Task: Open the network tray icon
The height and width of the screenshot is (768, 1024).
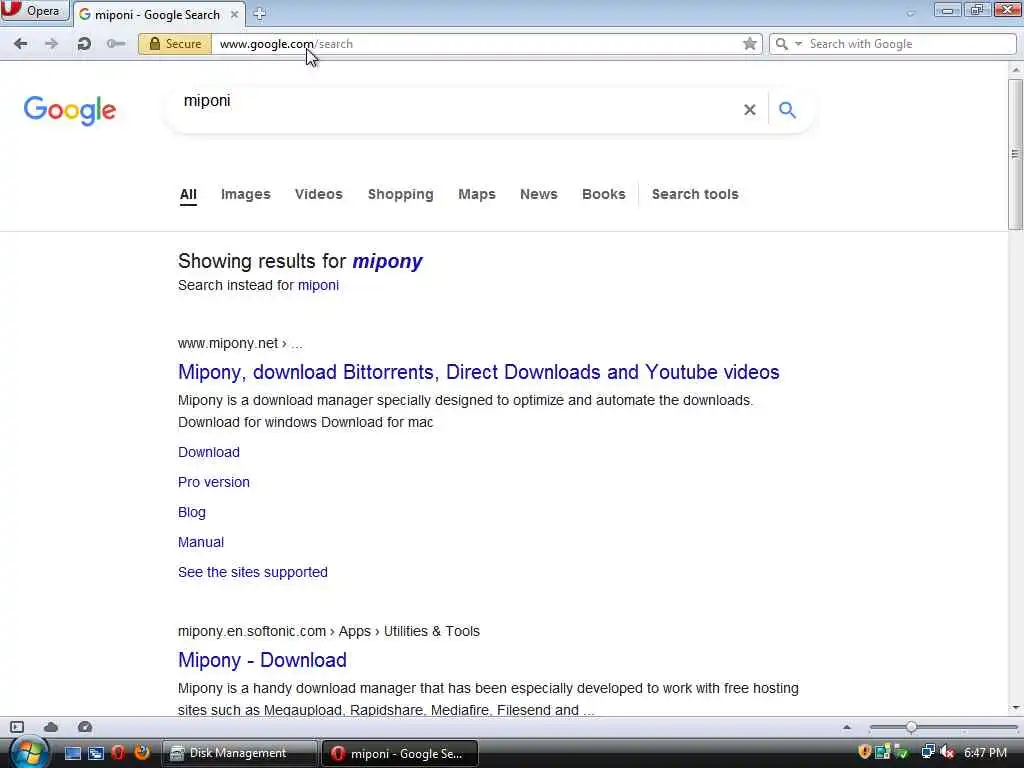Action: (x=927, y=752)
